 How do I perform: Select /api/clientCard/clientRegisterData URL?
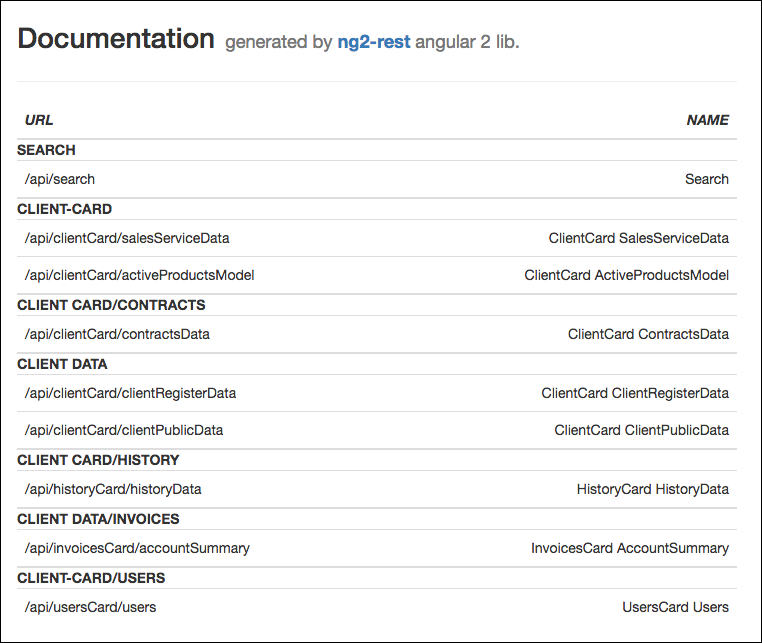pyautogui.click(x=130, y=393)
